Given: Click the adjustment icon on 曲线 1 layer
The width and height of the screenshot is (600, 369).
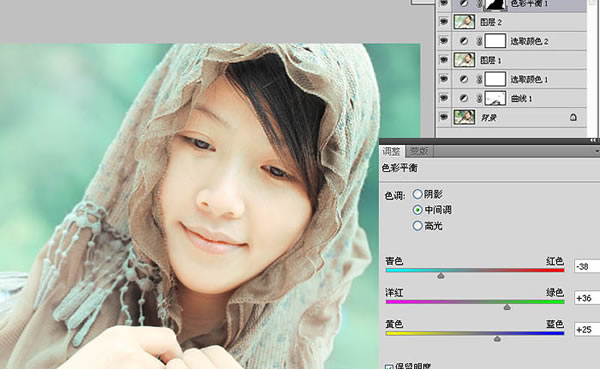Looking at the screenshot, I should [464, 98].
